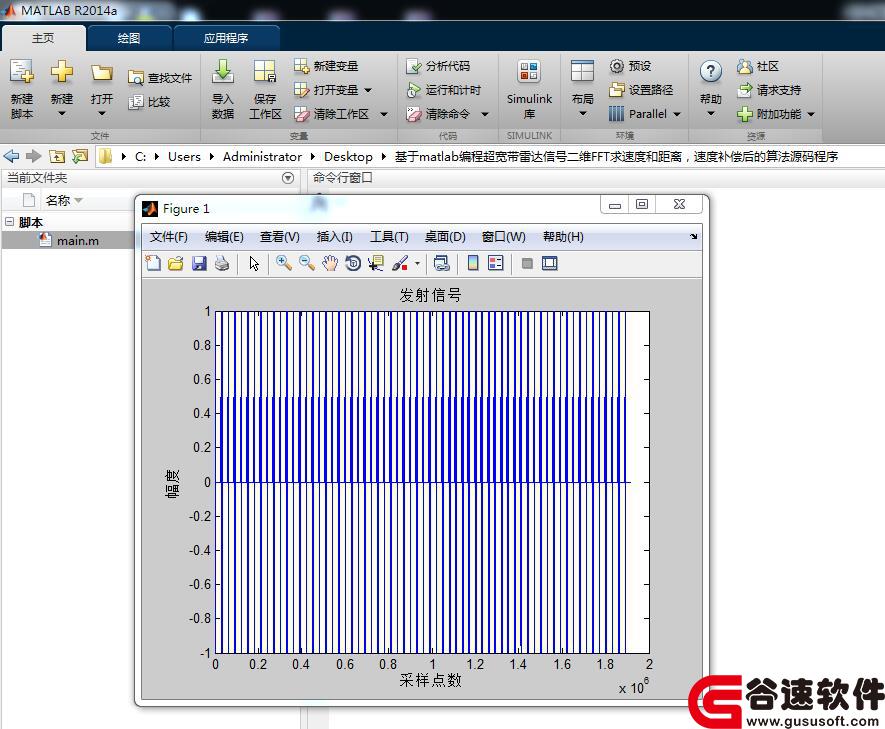Click the Link Plot icon
Image resolution: width=885 pixels, height=729 pixels.
coord(441,264)
